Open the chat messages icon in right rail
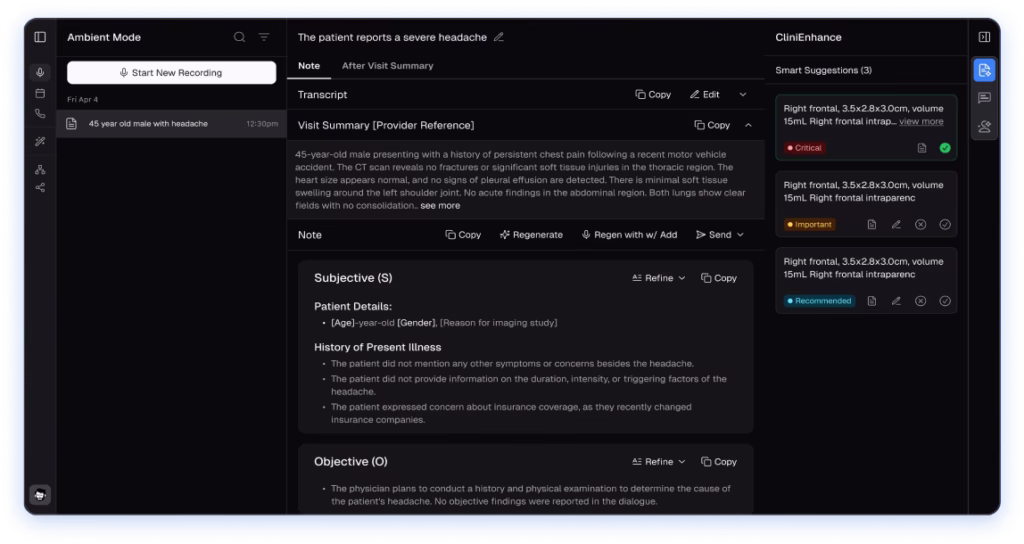Image resolution: width=1024 pixels, height=544 pixels. click(x=984, y=98)
